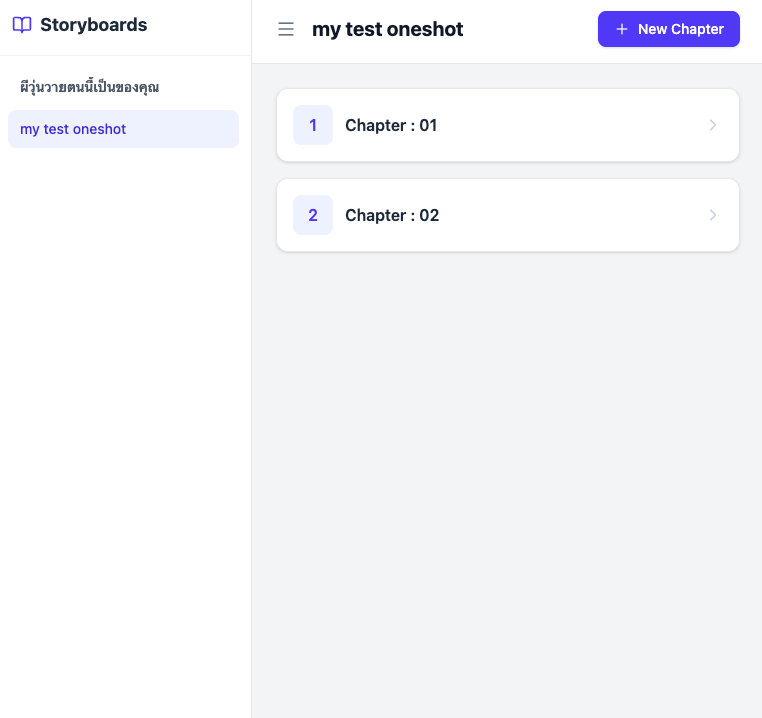Click the vertical divider beside the sidebar
This screenshot has width=762, height=718.
click(251, 400)
